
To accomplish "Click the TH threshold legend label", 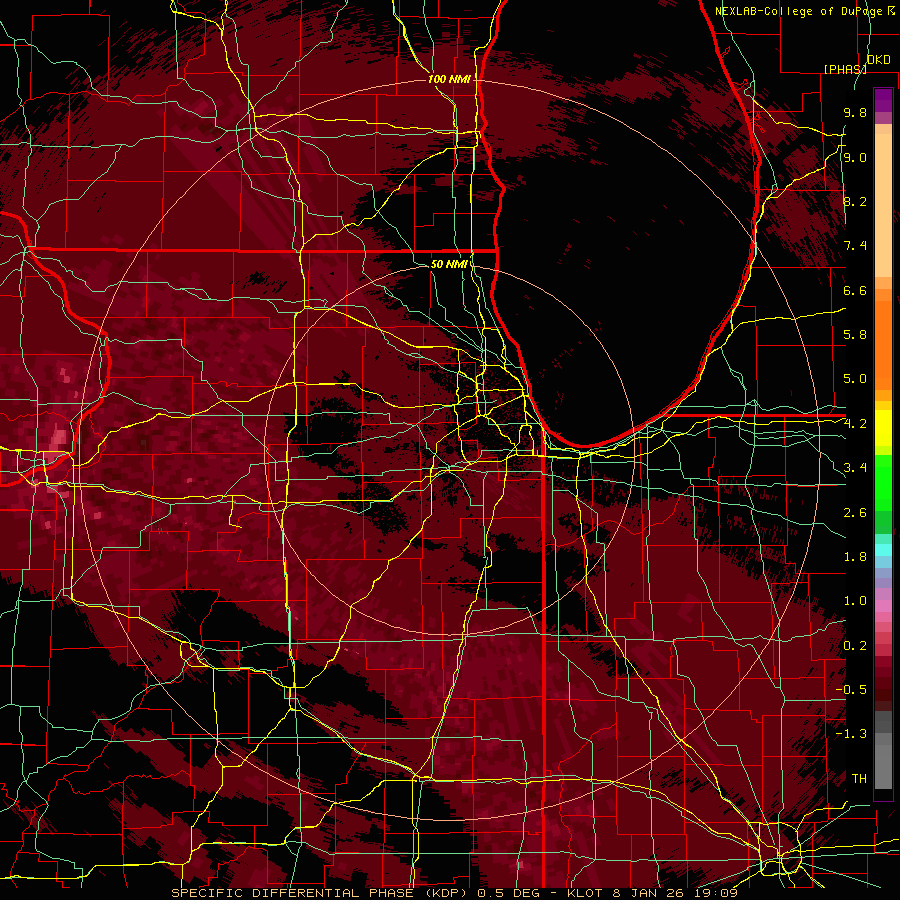I will click(x=859, y=779).
